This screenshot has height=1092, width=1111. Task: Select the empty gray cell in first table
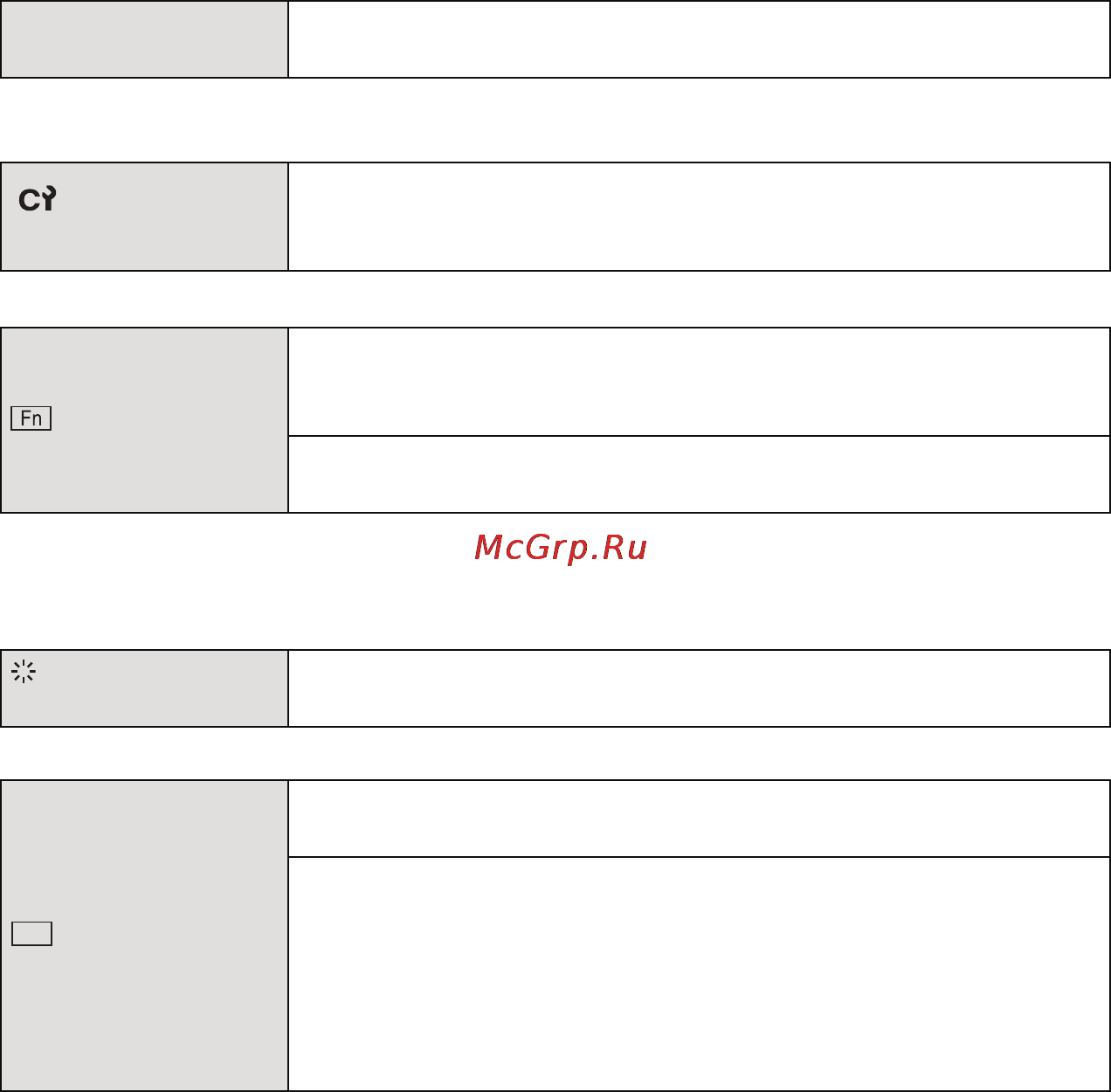pos(144,38)
